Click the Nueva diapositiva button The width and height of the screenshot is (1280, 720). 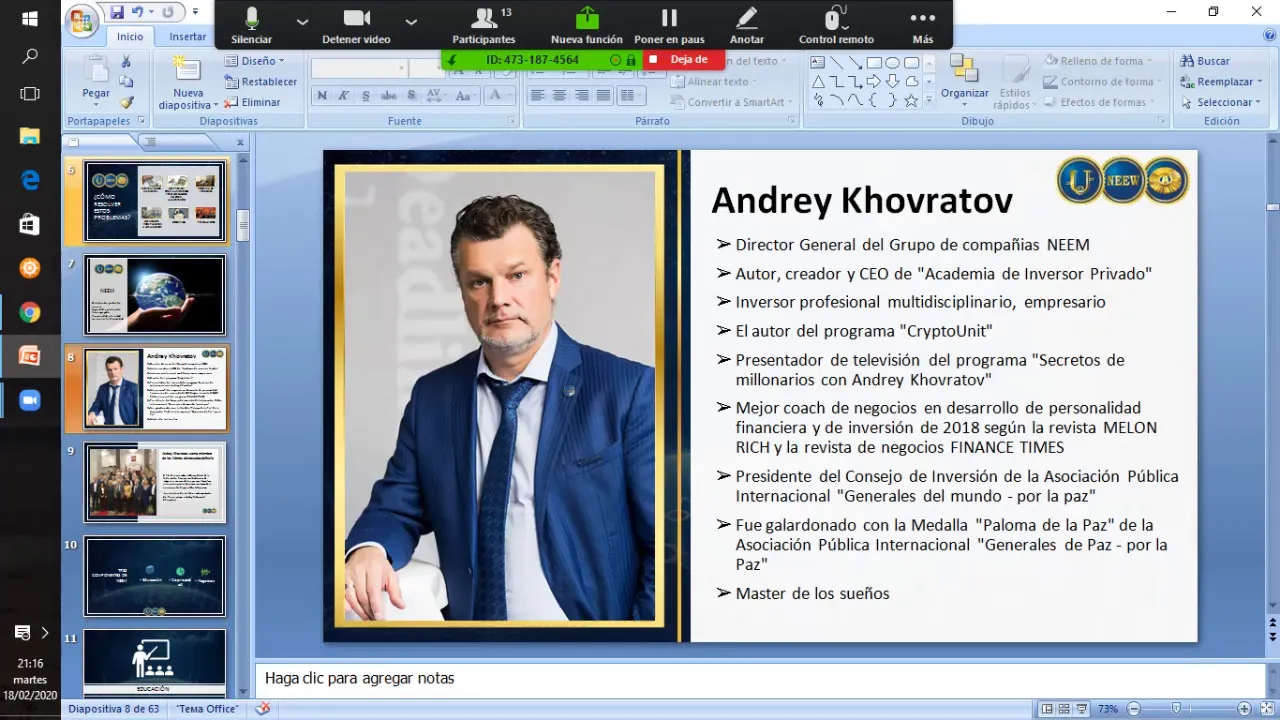pyautogui.click(x=186, y=82)
